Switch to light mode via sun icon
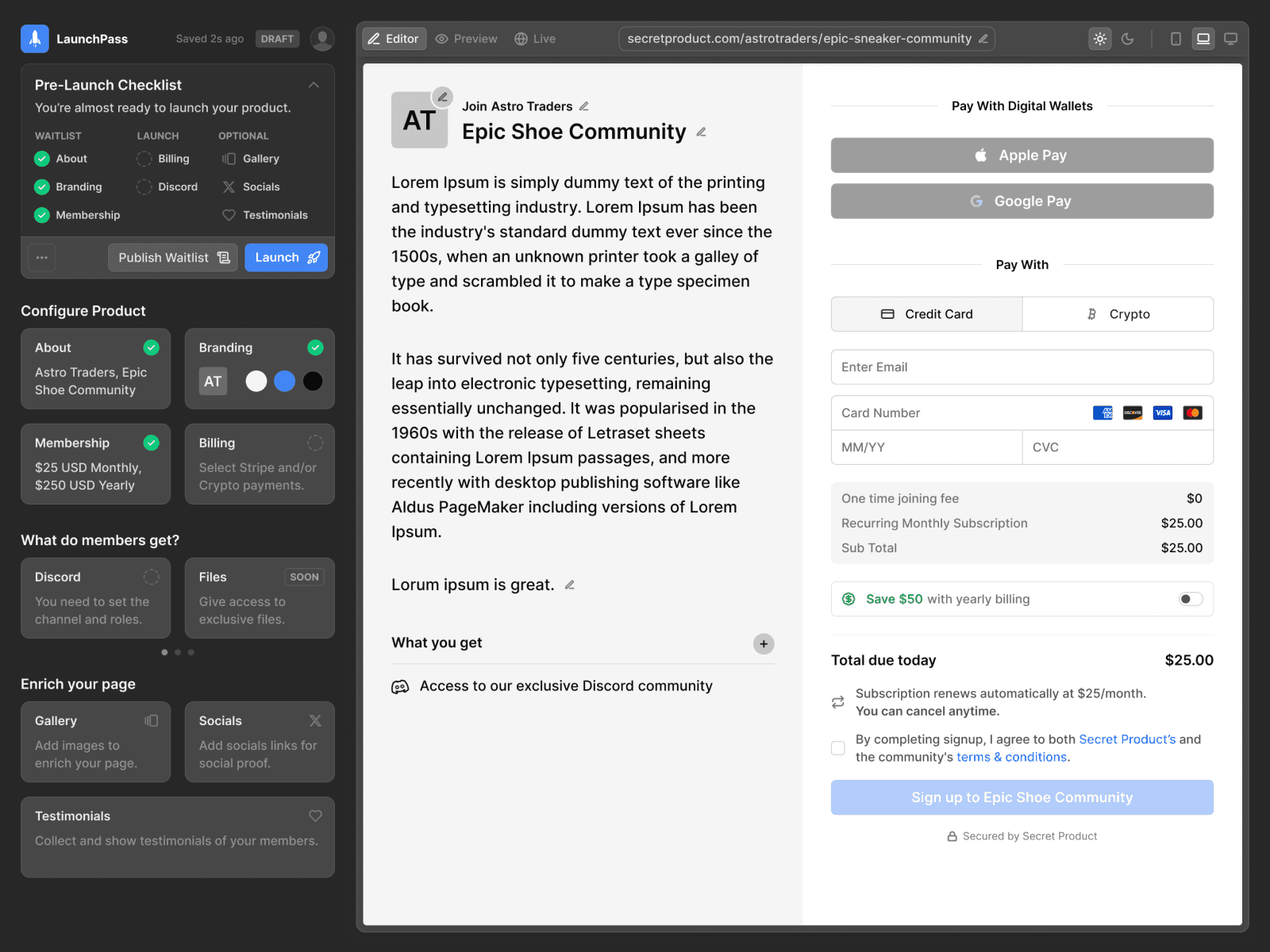Image resolution: width=1270 pixels, height=952 pixels. tap(1100, 38)
